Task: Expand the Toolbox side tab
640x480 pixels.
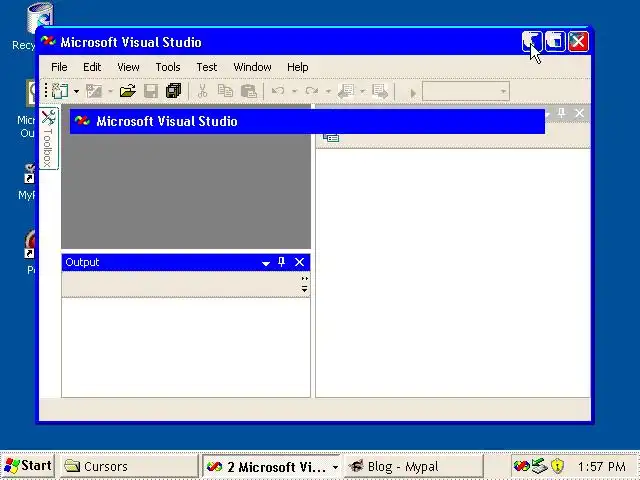Action: pos(49,139)
